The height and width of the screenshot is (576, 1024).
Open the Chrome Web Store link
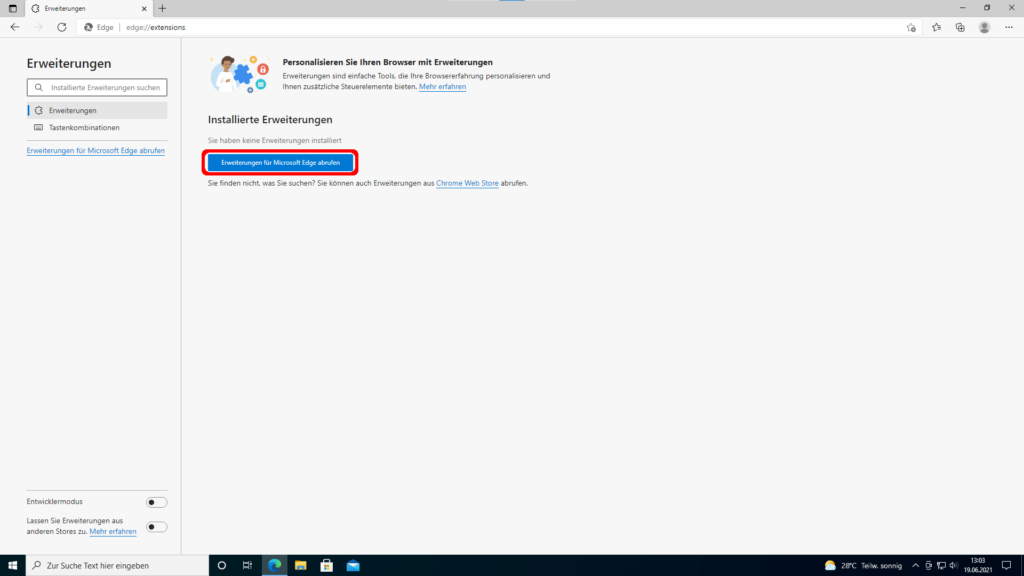coord(467,184)
